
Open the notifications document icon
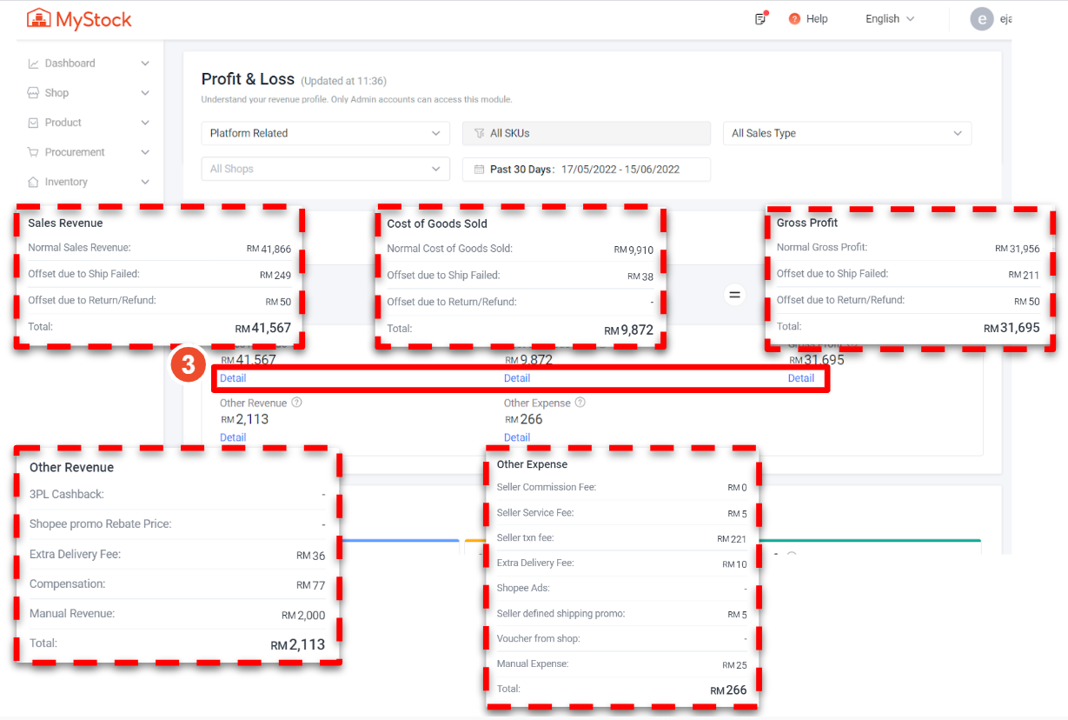coord(761,19)
